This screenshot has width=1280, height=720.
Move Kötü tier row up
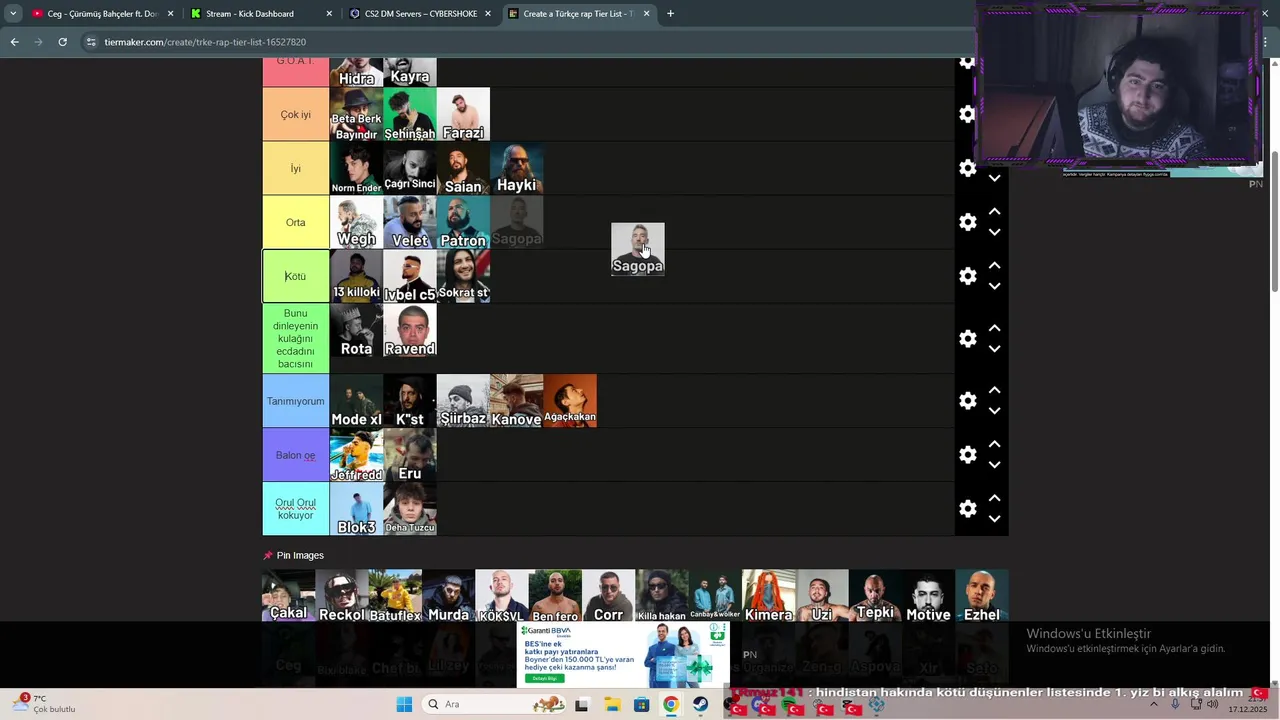[994, 266]
